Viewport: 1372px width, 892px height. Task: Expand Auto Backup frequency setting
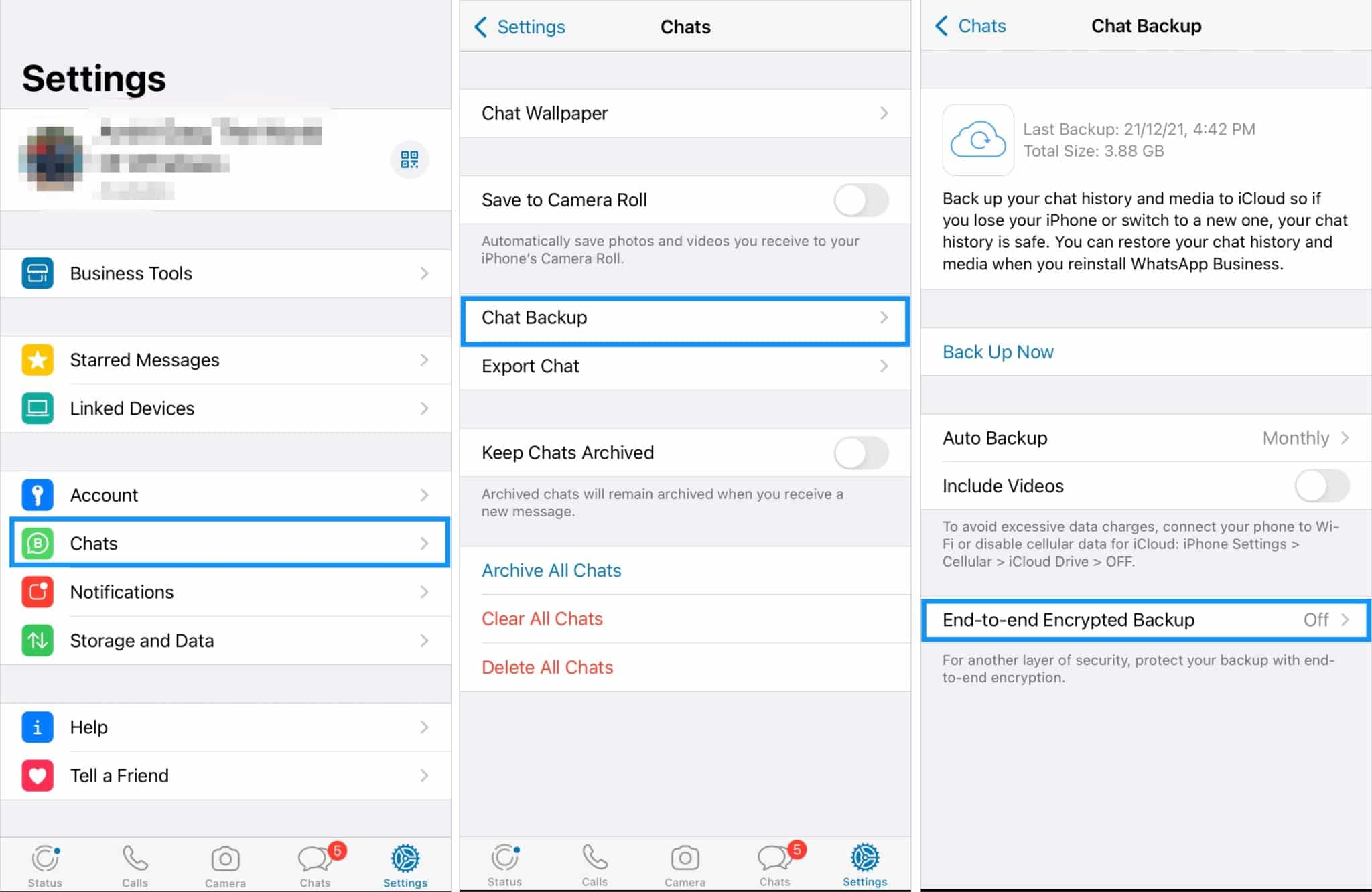coord(1145,437)
